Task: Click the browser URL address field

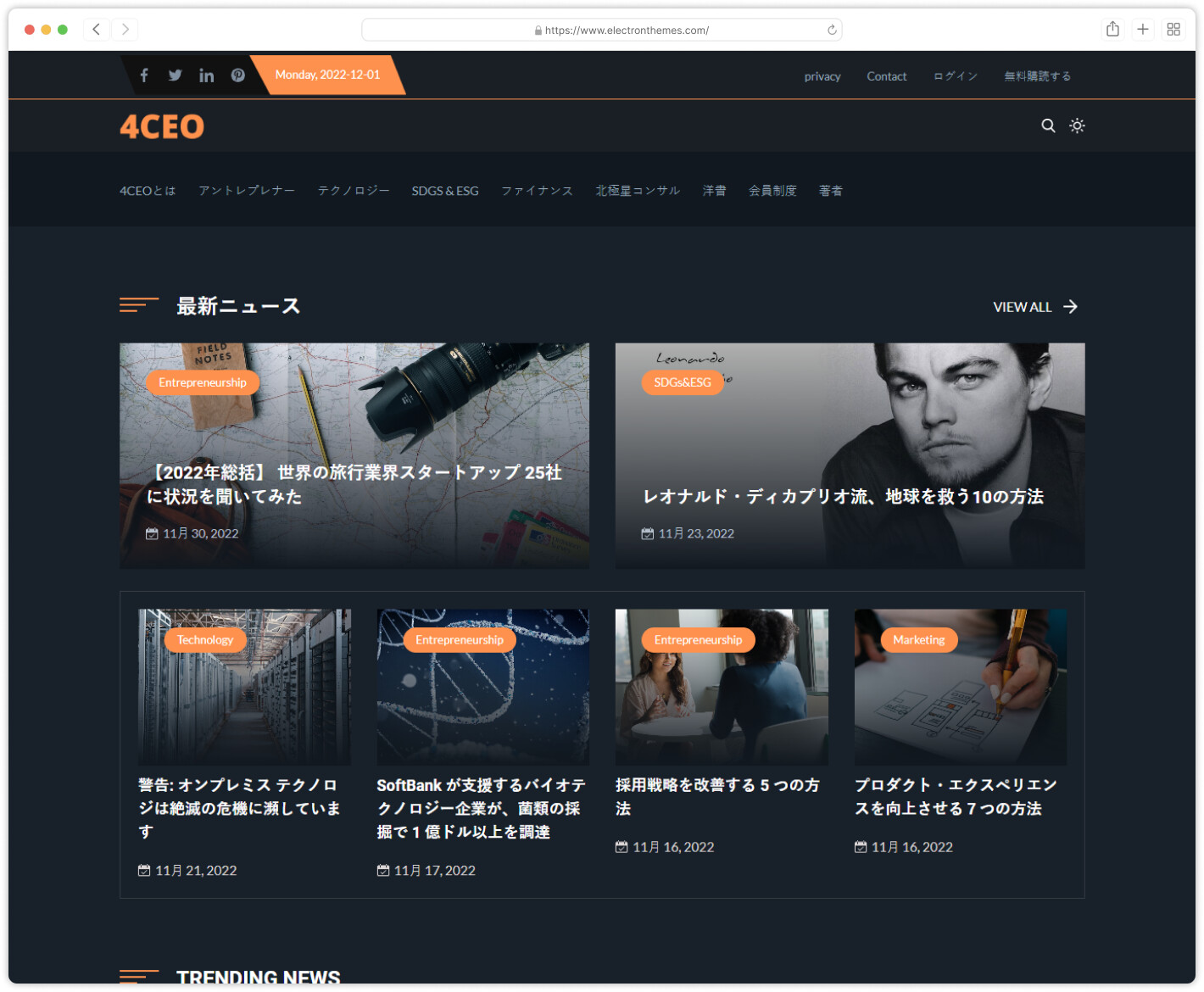Action: (x=602, y=30)
